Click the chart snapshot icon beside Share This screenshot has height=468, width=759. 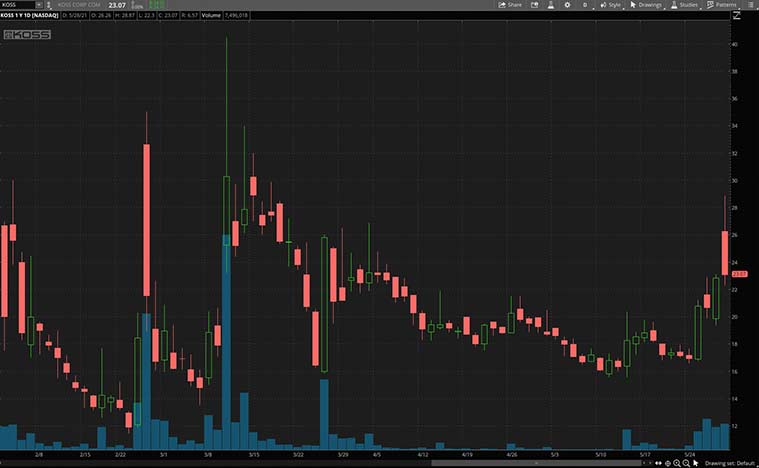pos(533,5)
